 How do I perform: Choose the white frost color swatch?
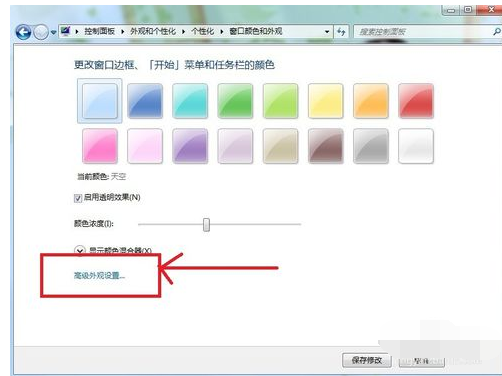[x=416, y=146]
